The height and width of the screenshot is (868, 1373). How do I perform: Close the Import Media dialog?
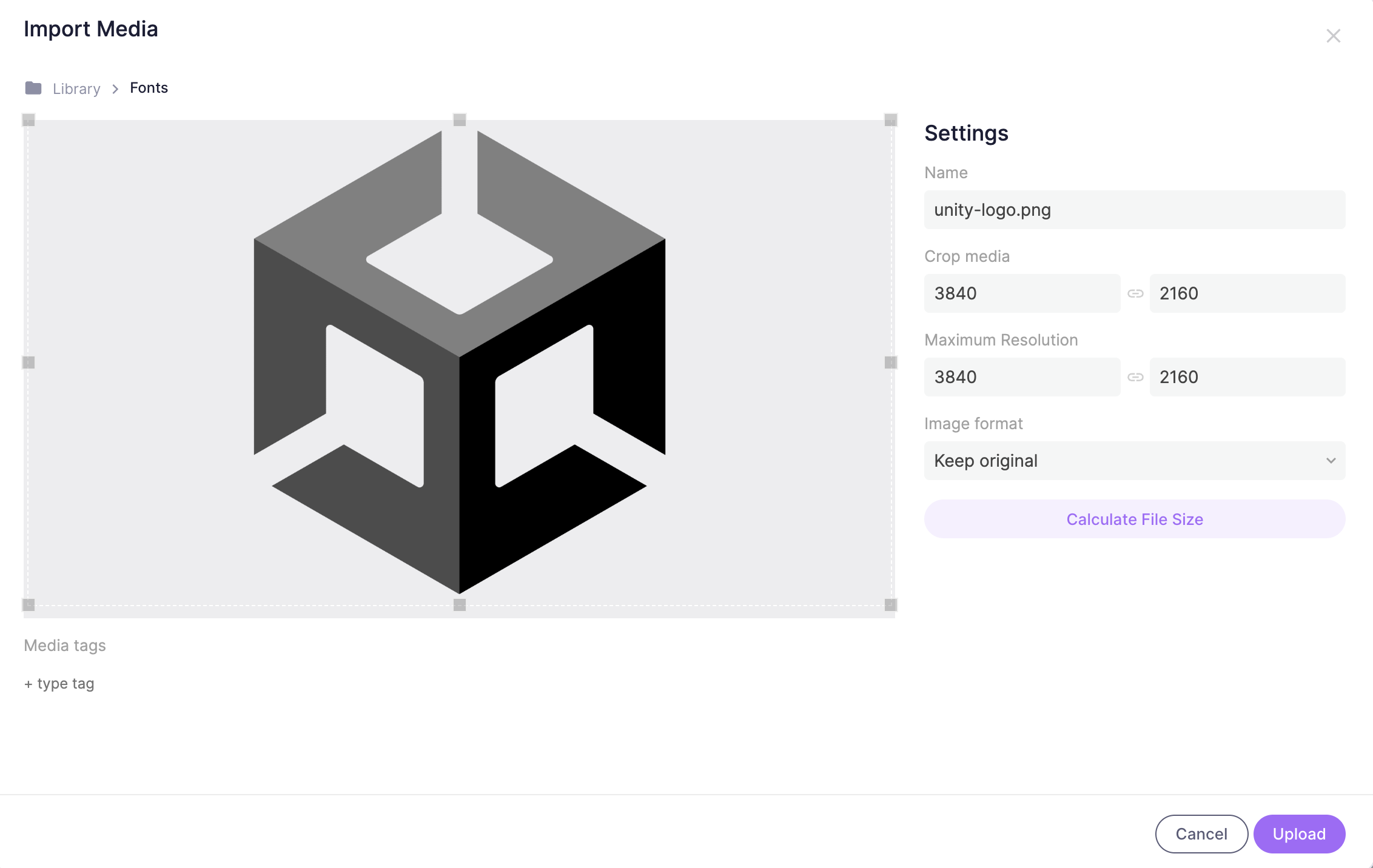tap(1333, 36)
